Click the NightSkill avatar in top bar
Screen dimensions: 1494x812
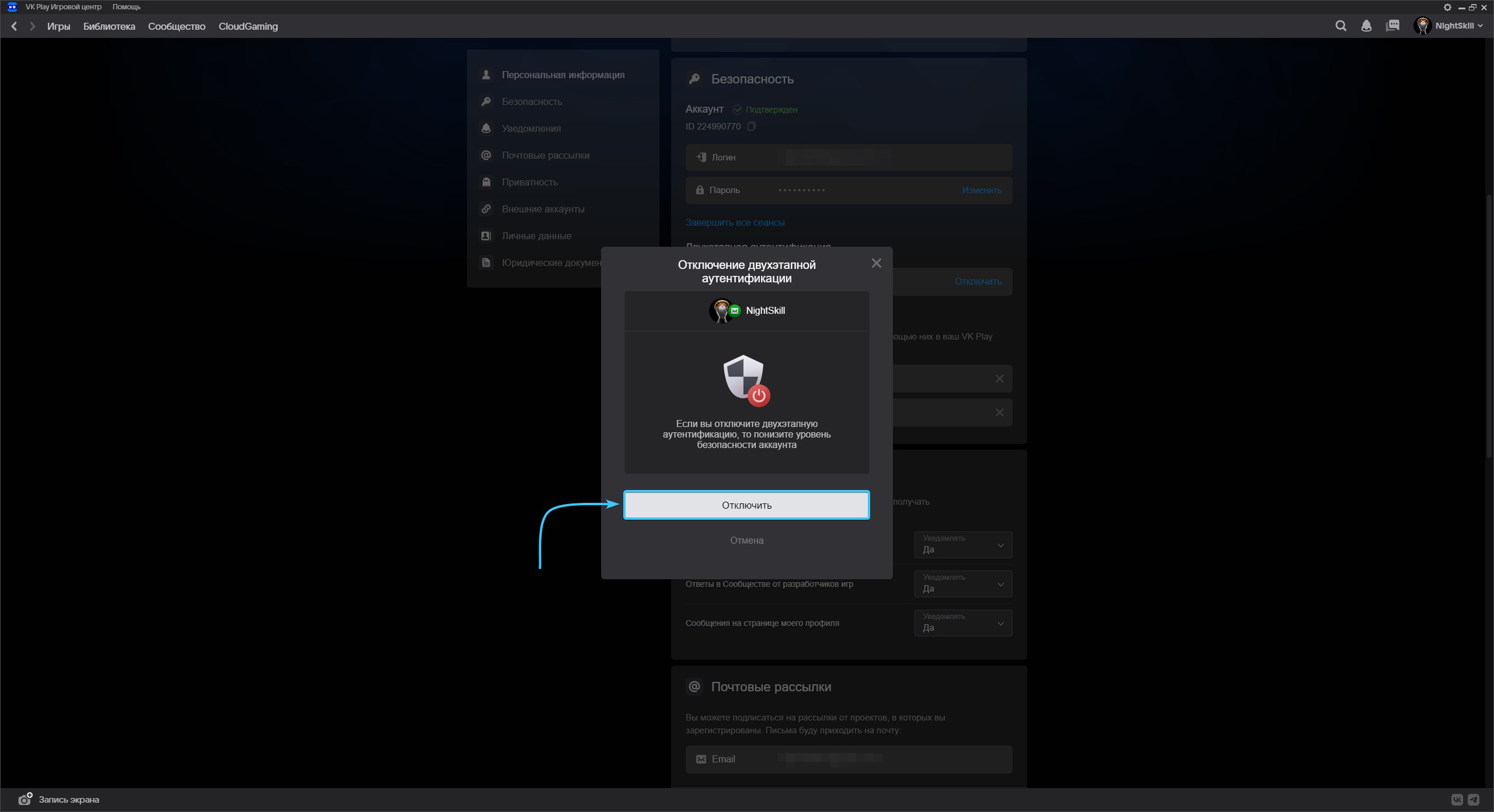pos(1422,26)
